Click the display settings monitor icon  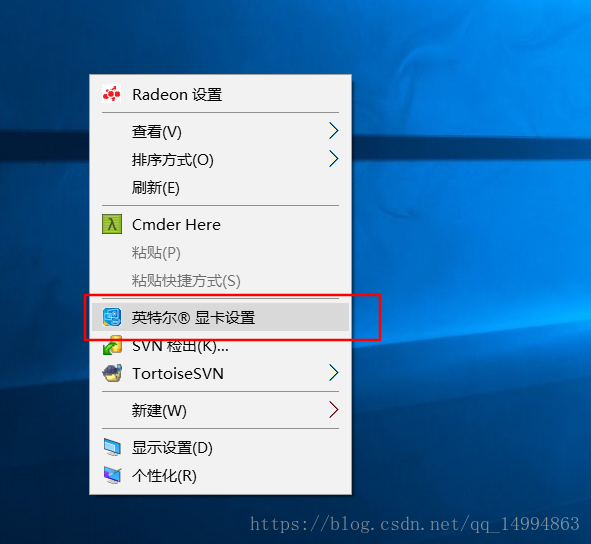[x=112, y=447]
